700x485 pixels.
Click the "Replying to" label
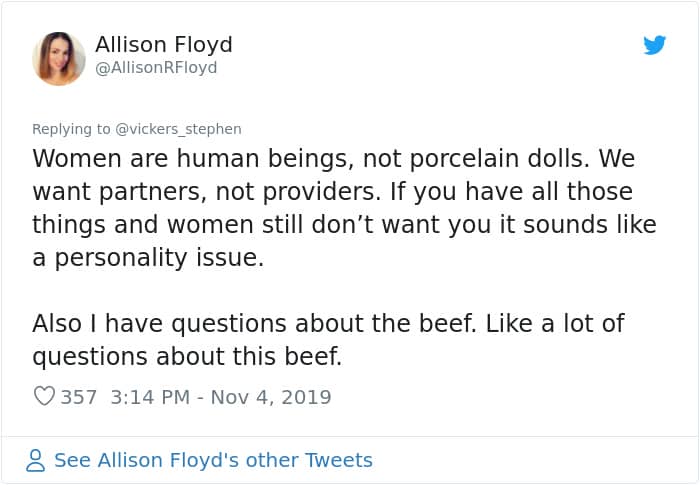(72, 129)
